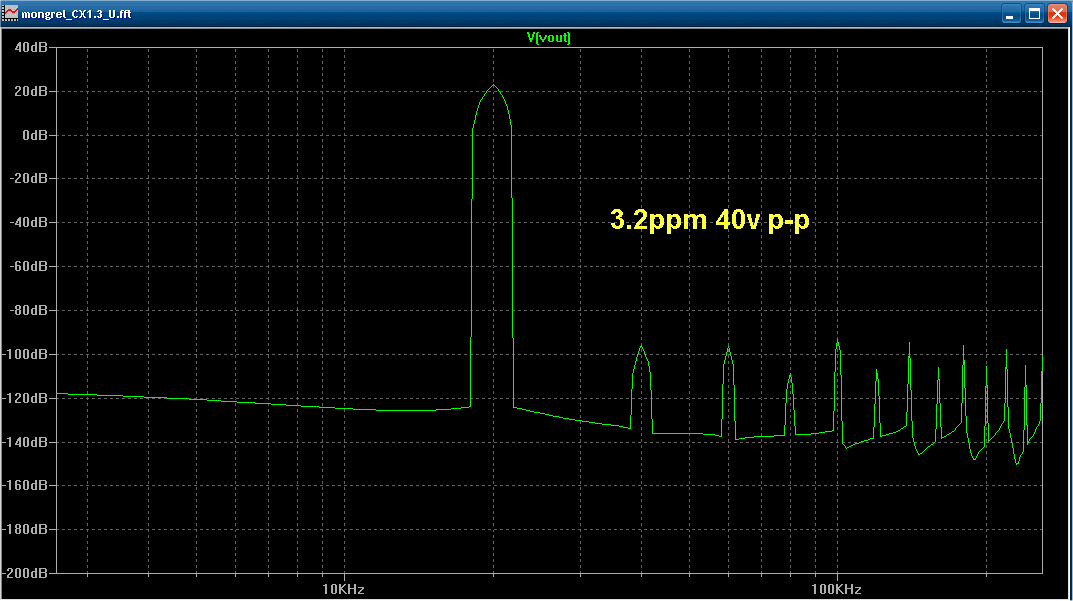Maximize the FFT plot window
This screenshot has width=1073, height=601.
click(1034, 14)
